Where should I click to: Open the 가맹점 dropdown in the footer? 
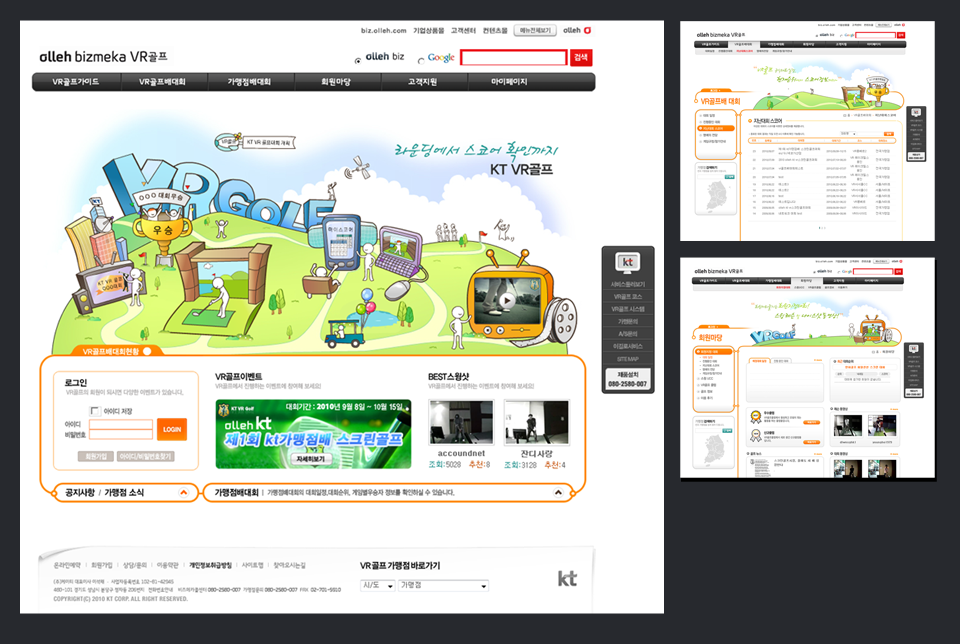click(x=443, y=585)
